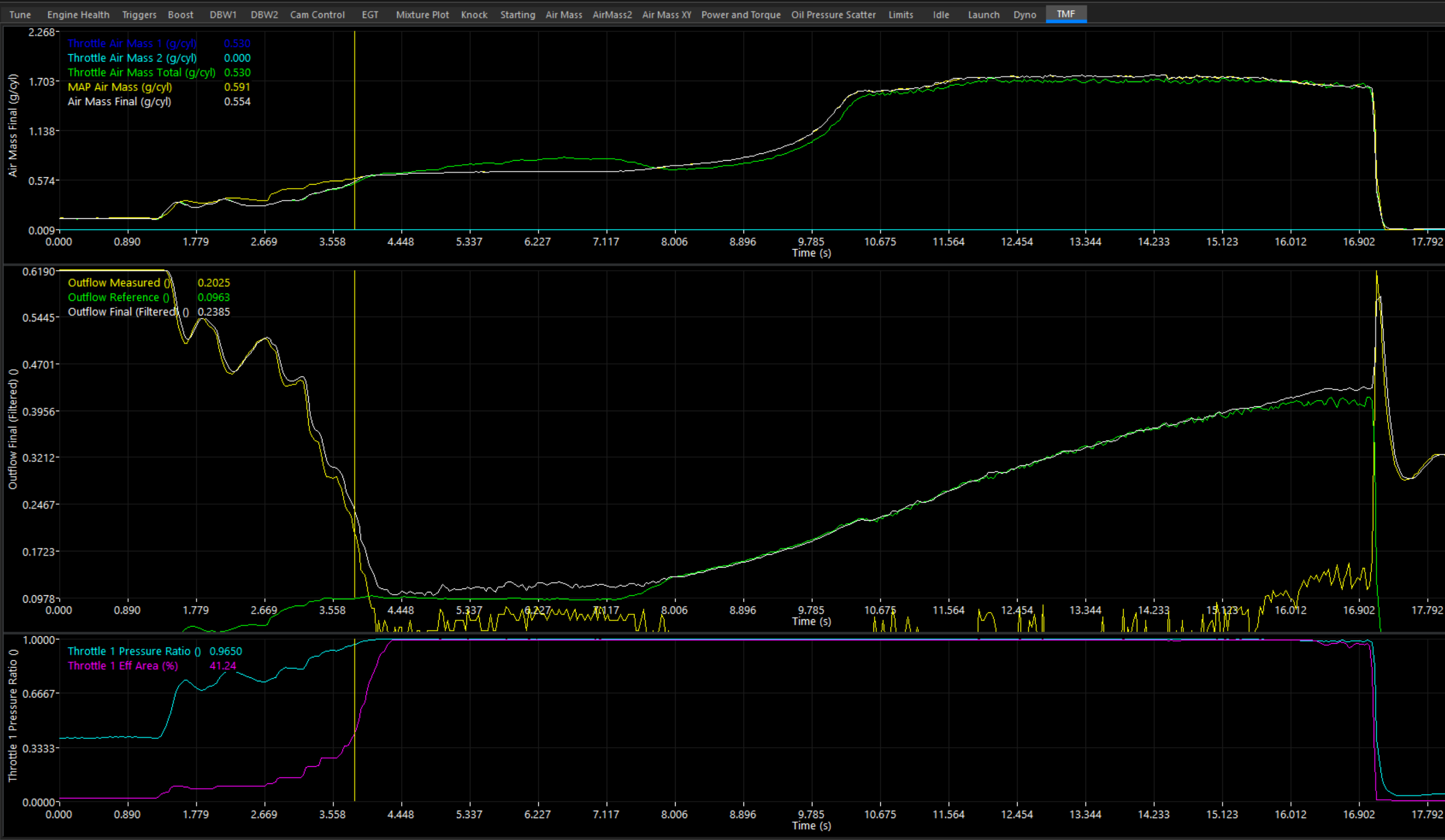
Task: Click the Outflow Measured value 0.2025
Action: tap(214, 283)
